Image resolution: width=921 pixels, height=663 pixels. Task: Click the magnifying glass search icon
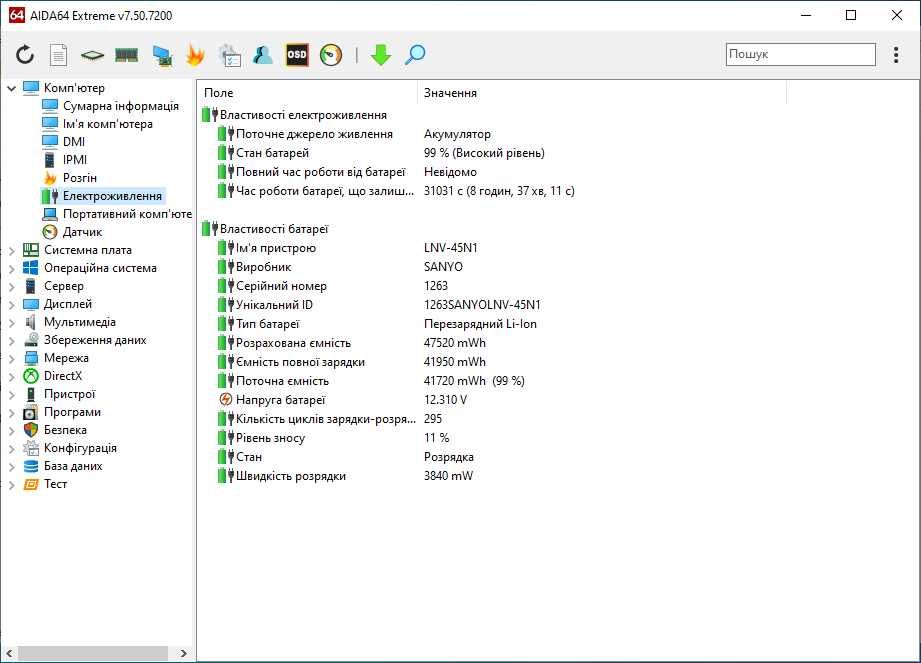[415, 55]
